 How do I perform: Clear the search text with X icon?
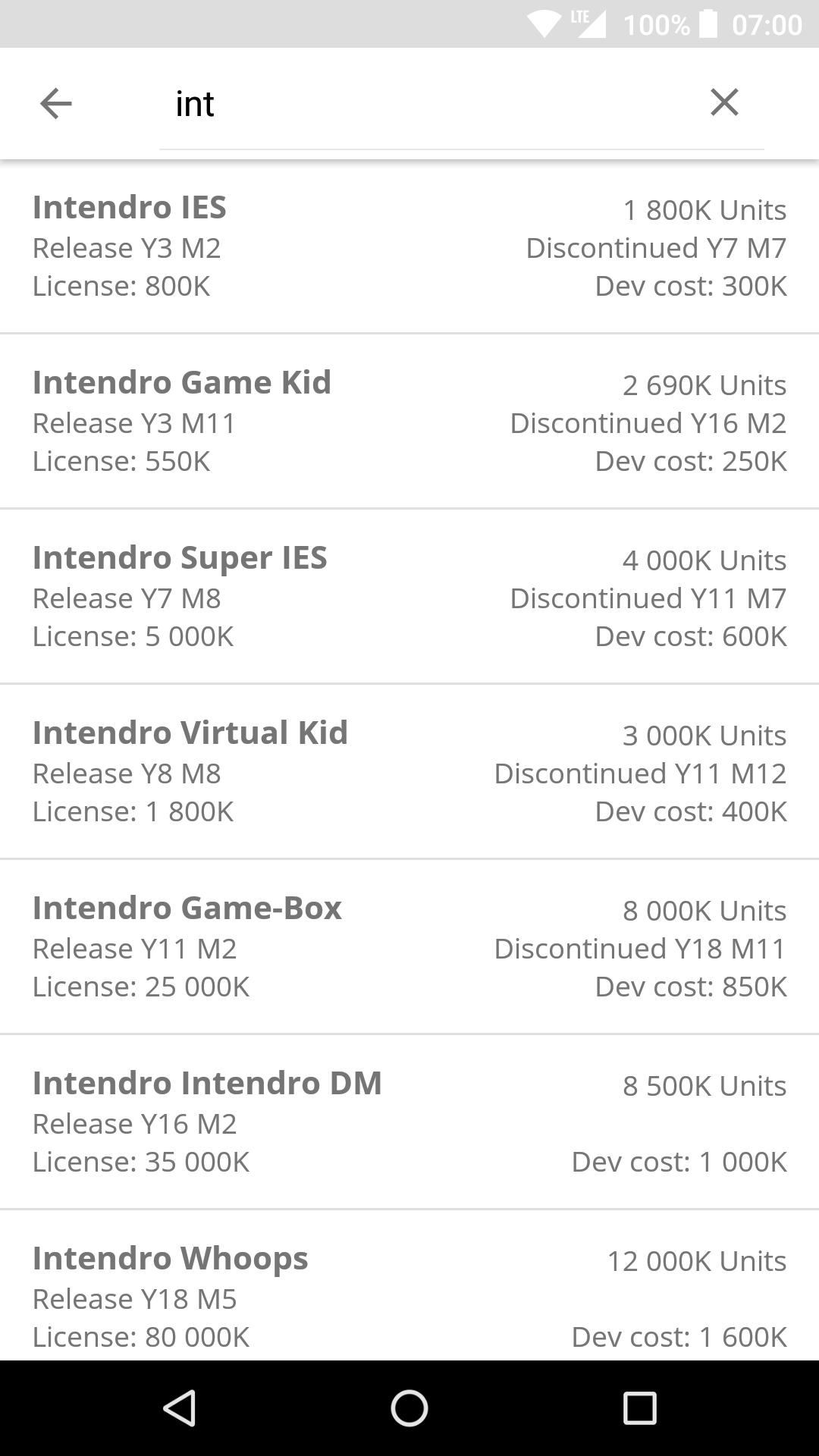tap(724, 102)
